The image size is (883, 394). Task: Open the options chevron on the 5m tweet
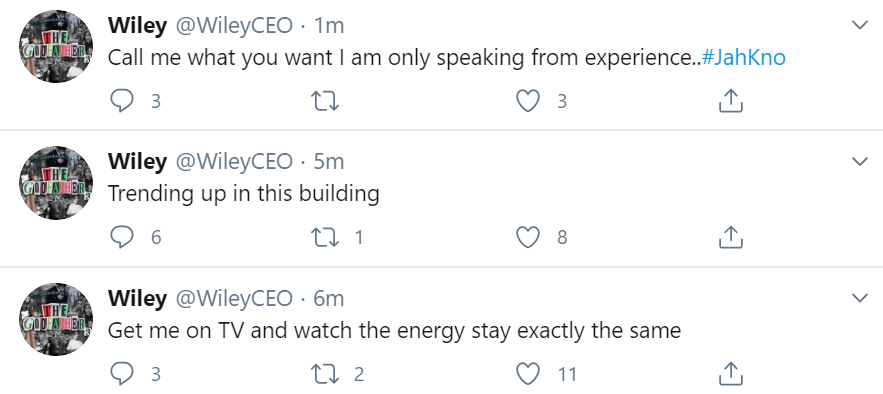click(x=860, y=162)
